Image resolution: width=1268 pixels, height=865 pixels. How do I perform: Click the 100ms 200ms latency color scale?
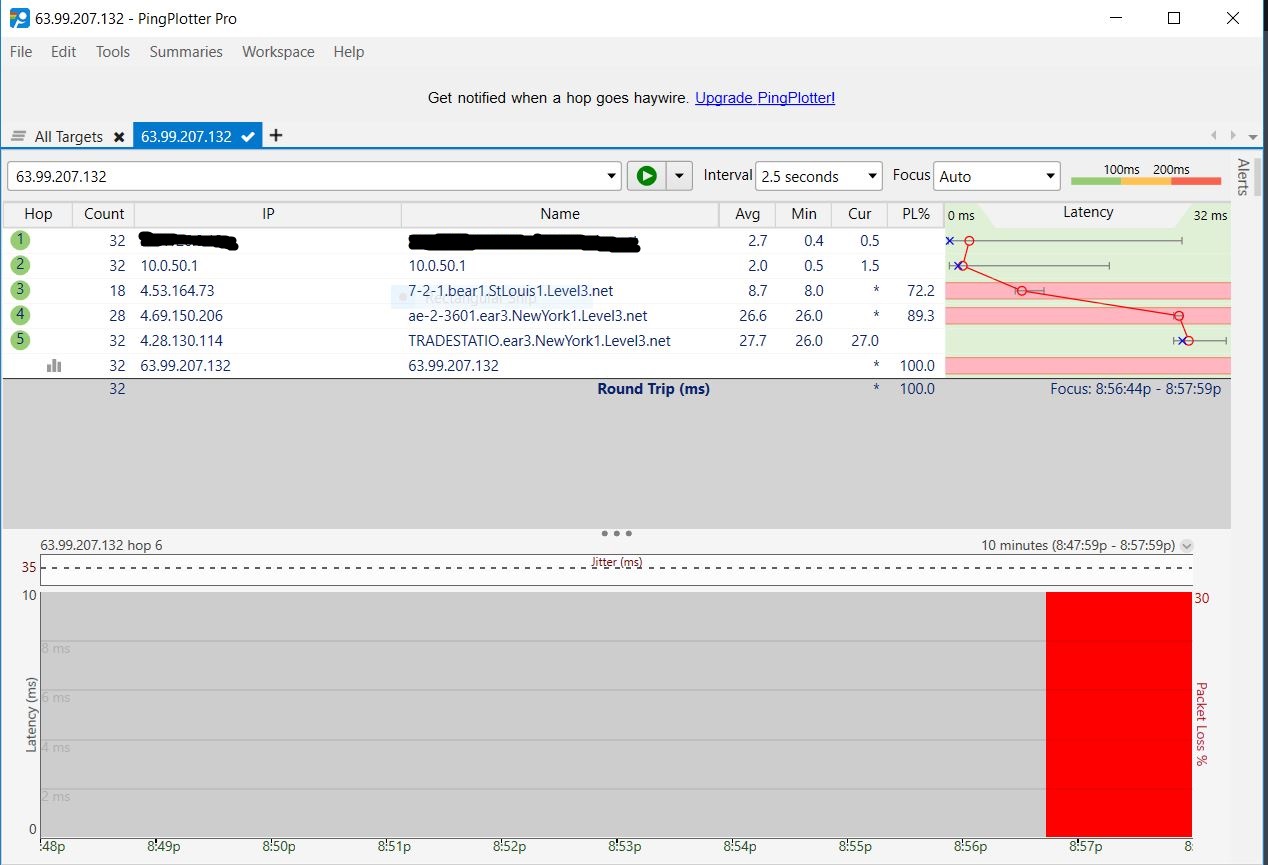click(1146, 175)
